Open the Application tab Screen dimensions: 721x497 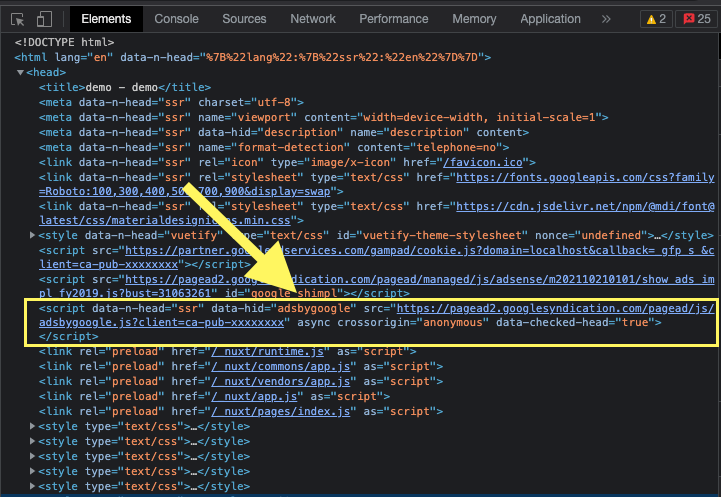(550, 19)
